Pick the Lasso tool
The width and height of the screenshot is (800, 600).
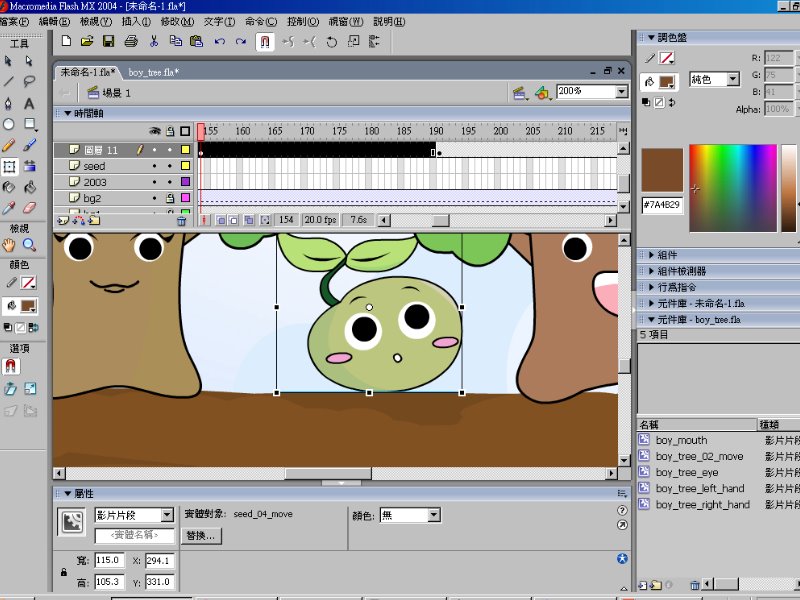tap(29, 81)
